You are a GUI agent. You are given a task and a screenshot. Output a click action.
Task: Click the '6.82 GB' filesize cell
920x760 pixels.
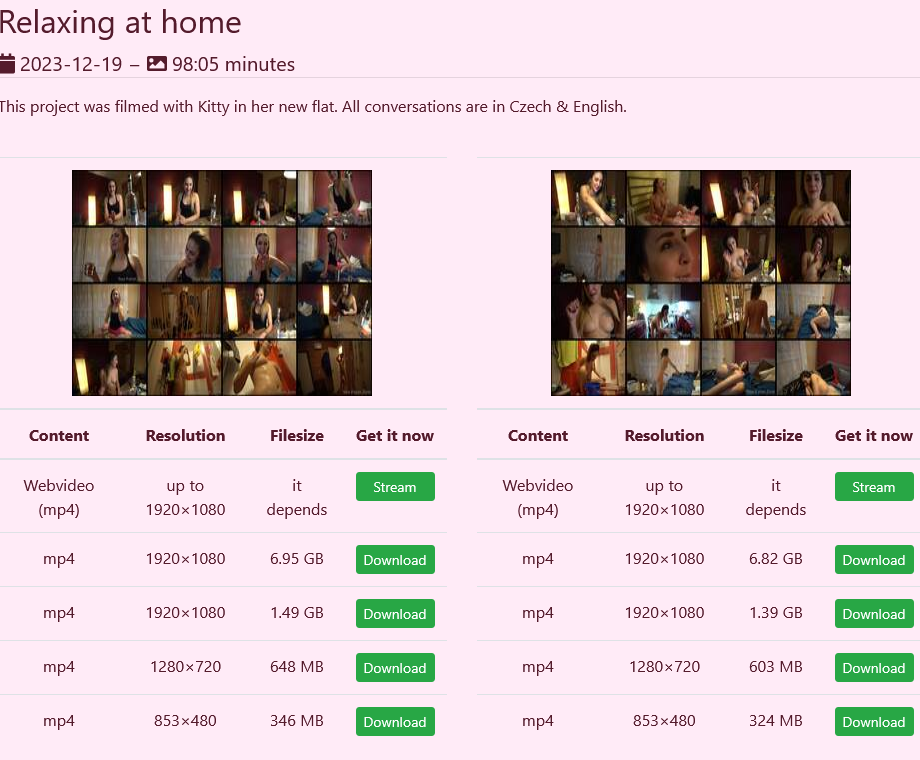tap(776, 559)
